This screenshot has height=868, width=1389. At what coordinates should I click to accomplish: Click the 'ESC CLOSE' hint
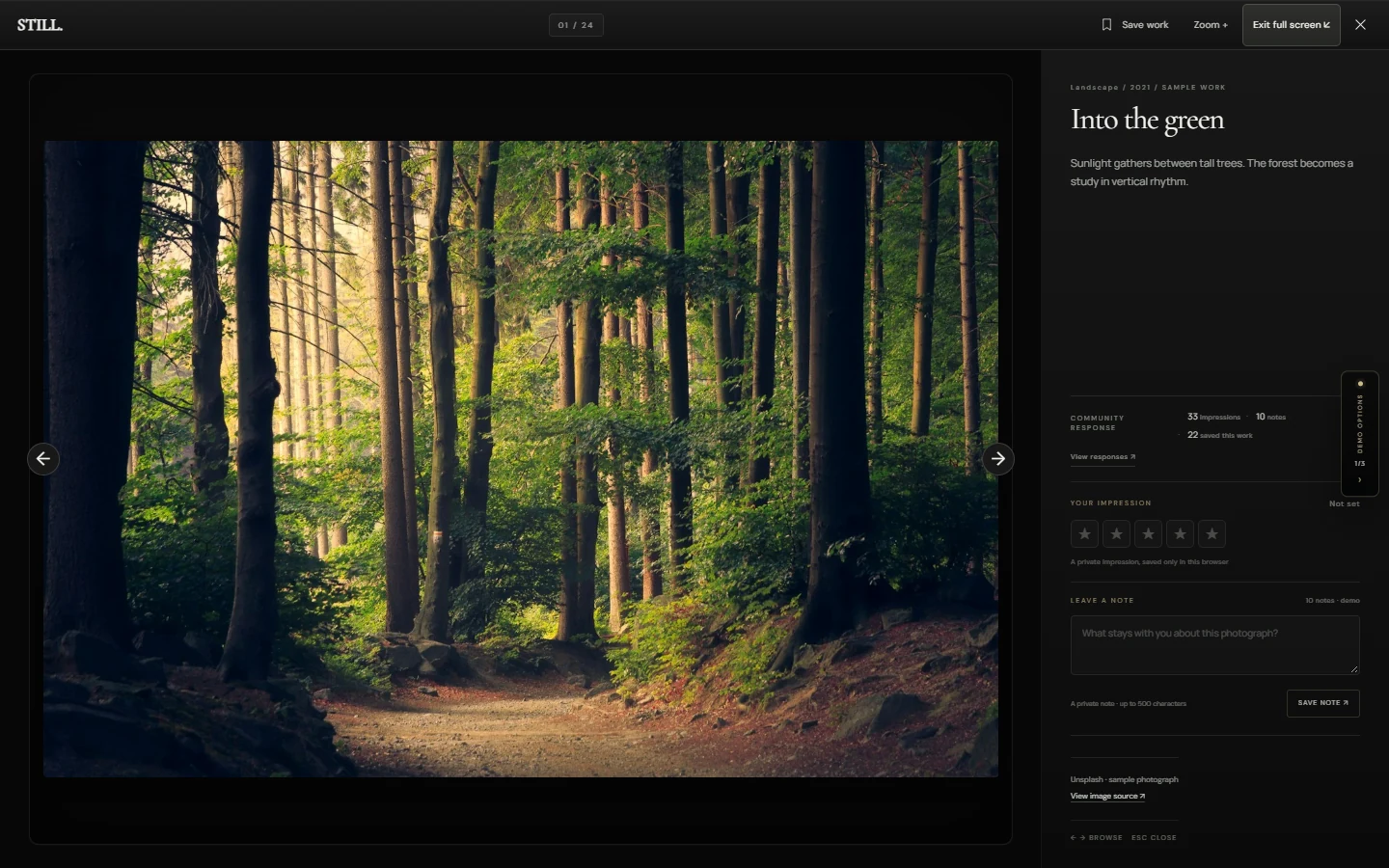(x=1154, y=838)
